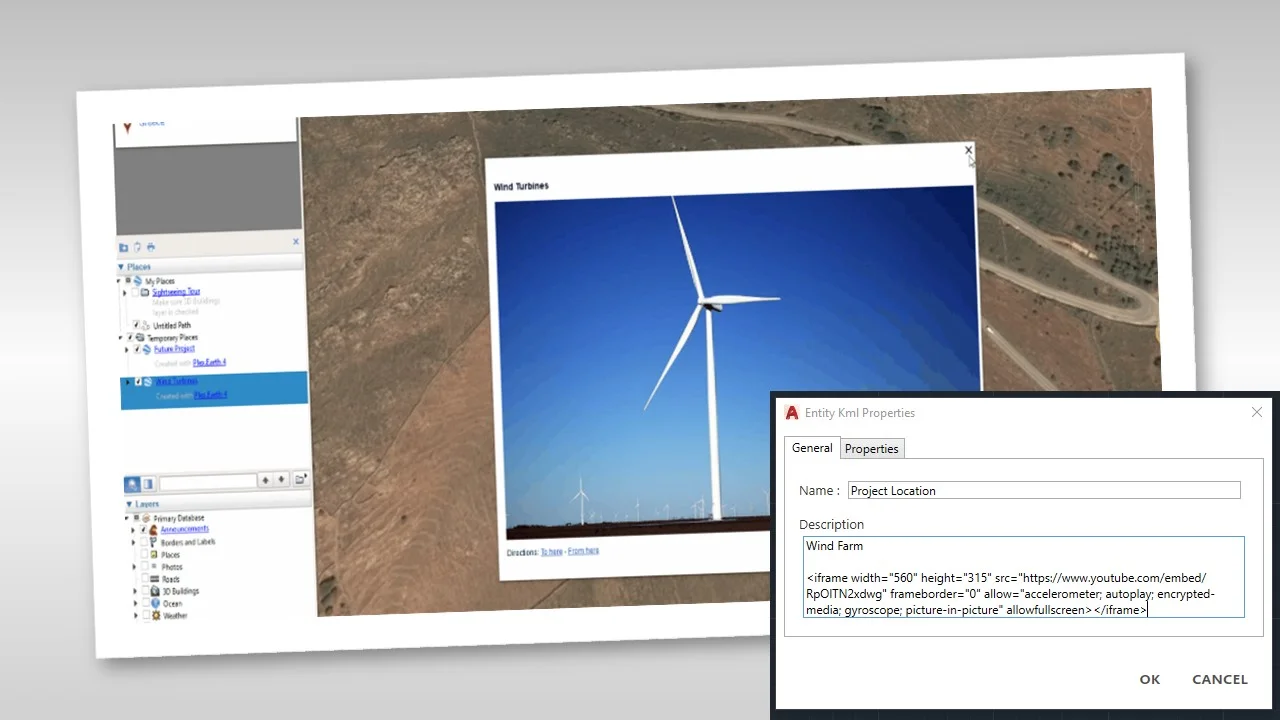
Task: Click the Description text area
Action: tap(1024, 577)
